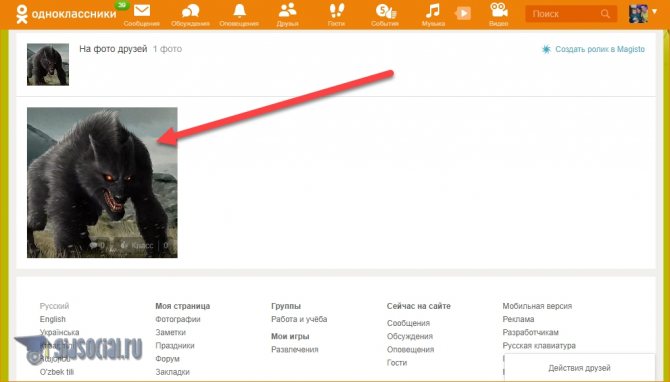
Task: Click the Класс like button on the photo
Action: click(x=137, y=245)
